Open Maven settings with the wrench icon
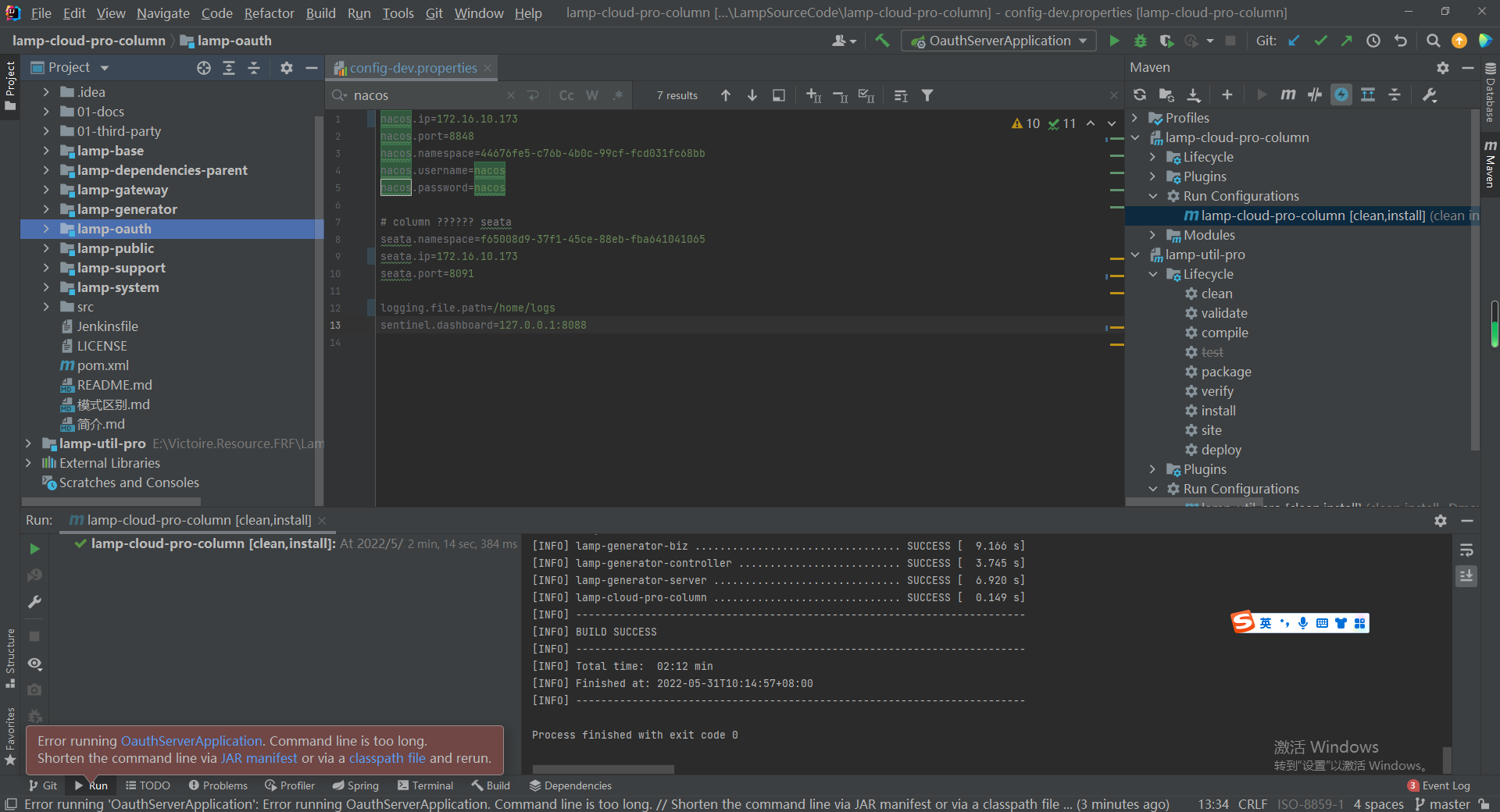This screenshot has width=1500, height=812. (1430, 94)
